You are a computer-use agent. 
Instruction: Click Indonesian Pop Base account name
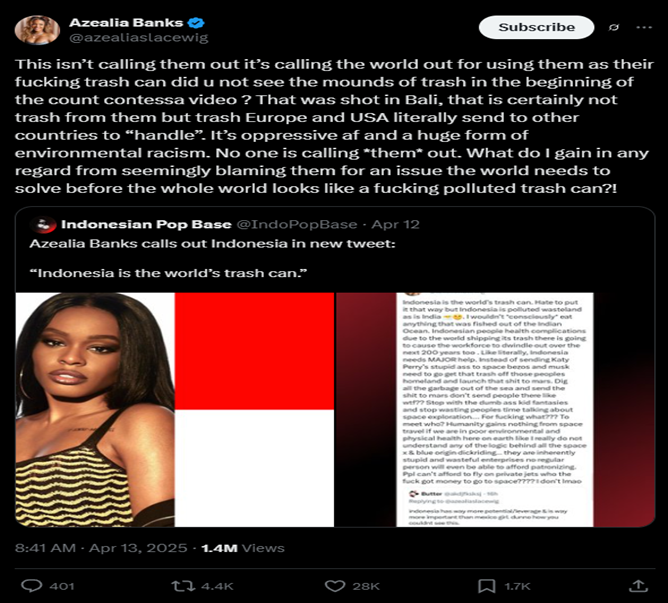(x=146, y=224)
